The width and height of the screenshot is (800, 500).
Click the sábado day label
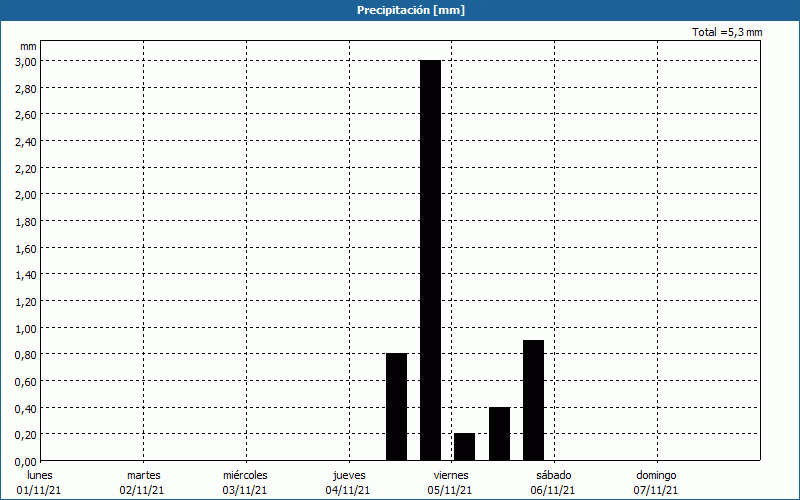pyautogui.click(x=554, y=475)
